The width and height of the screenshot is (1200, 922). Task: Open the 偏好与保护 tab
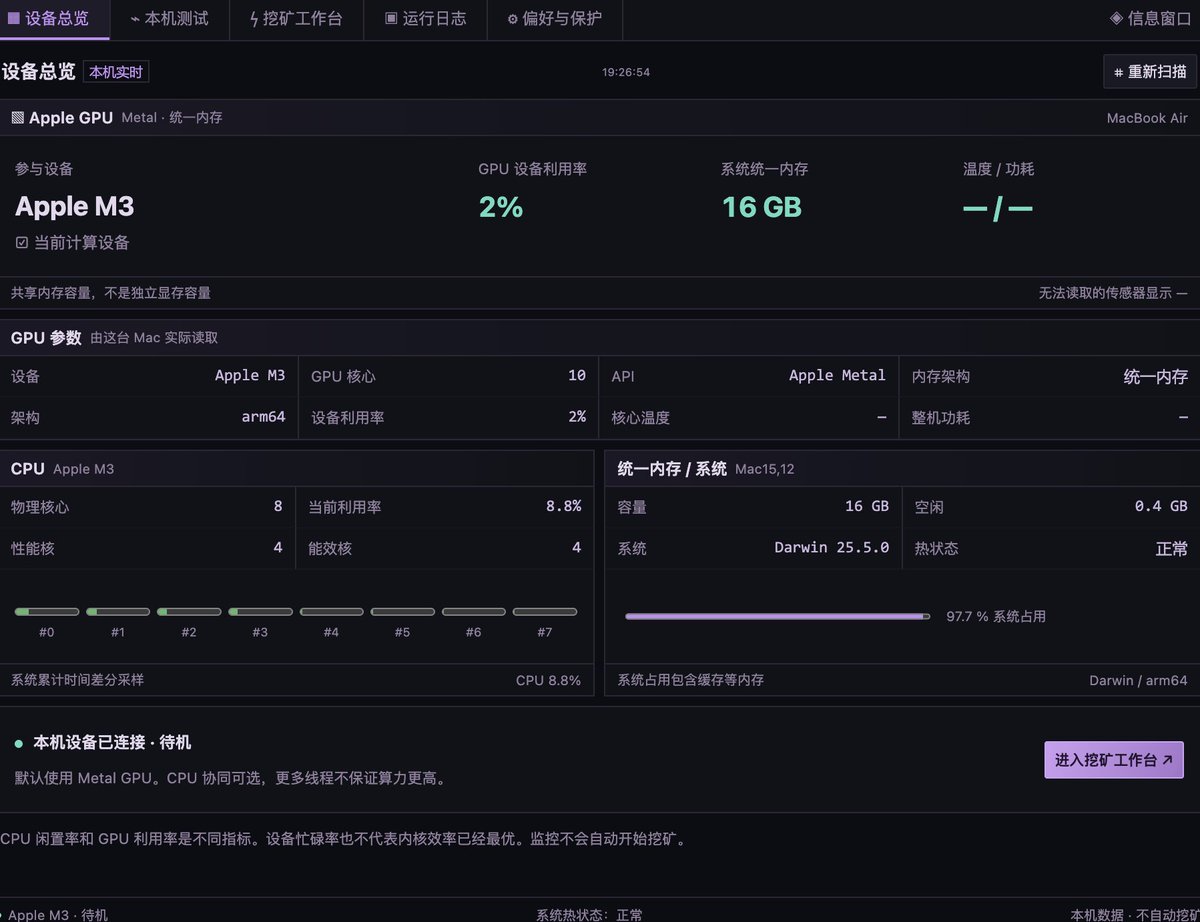554,19
